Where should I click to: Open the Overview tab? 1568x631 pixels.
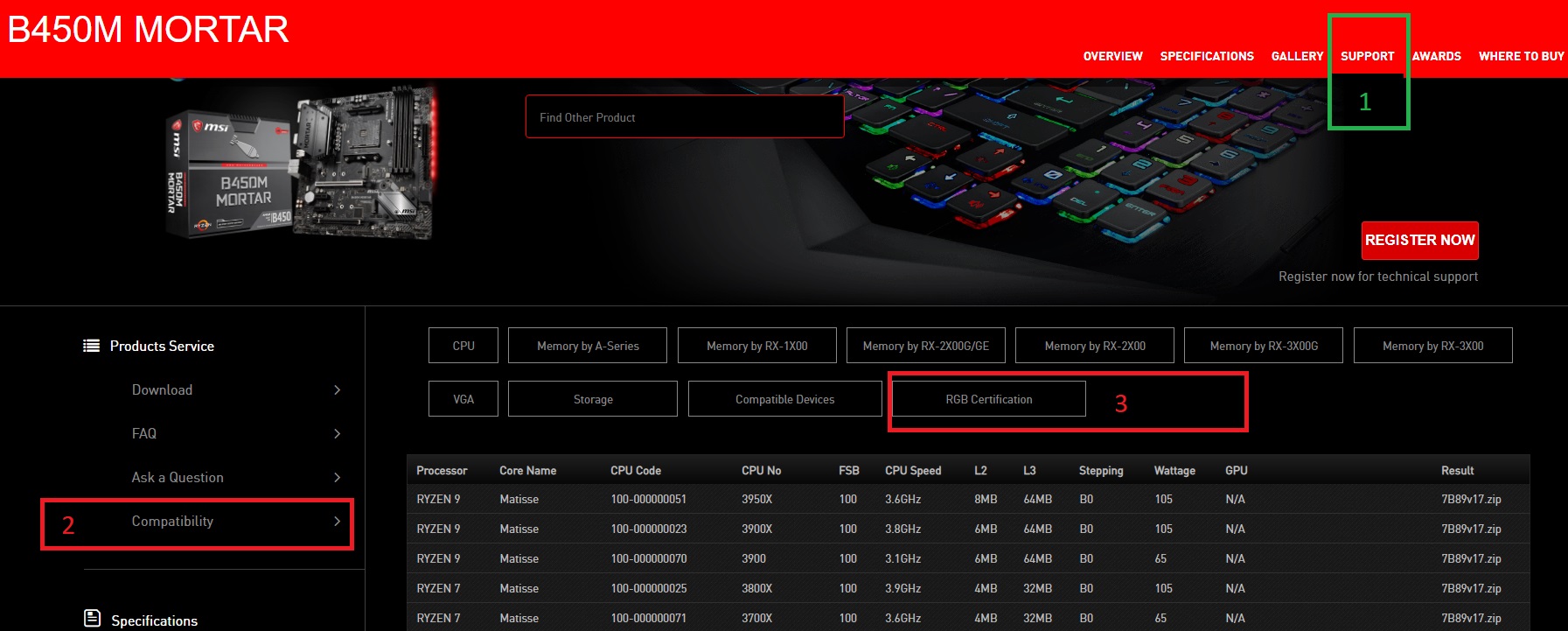1112,56
